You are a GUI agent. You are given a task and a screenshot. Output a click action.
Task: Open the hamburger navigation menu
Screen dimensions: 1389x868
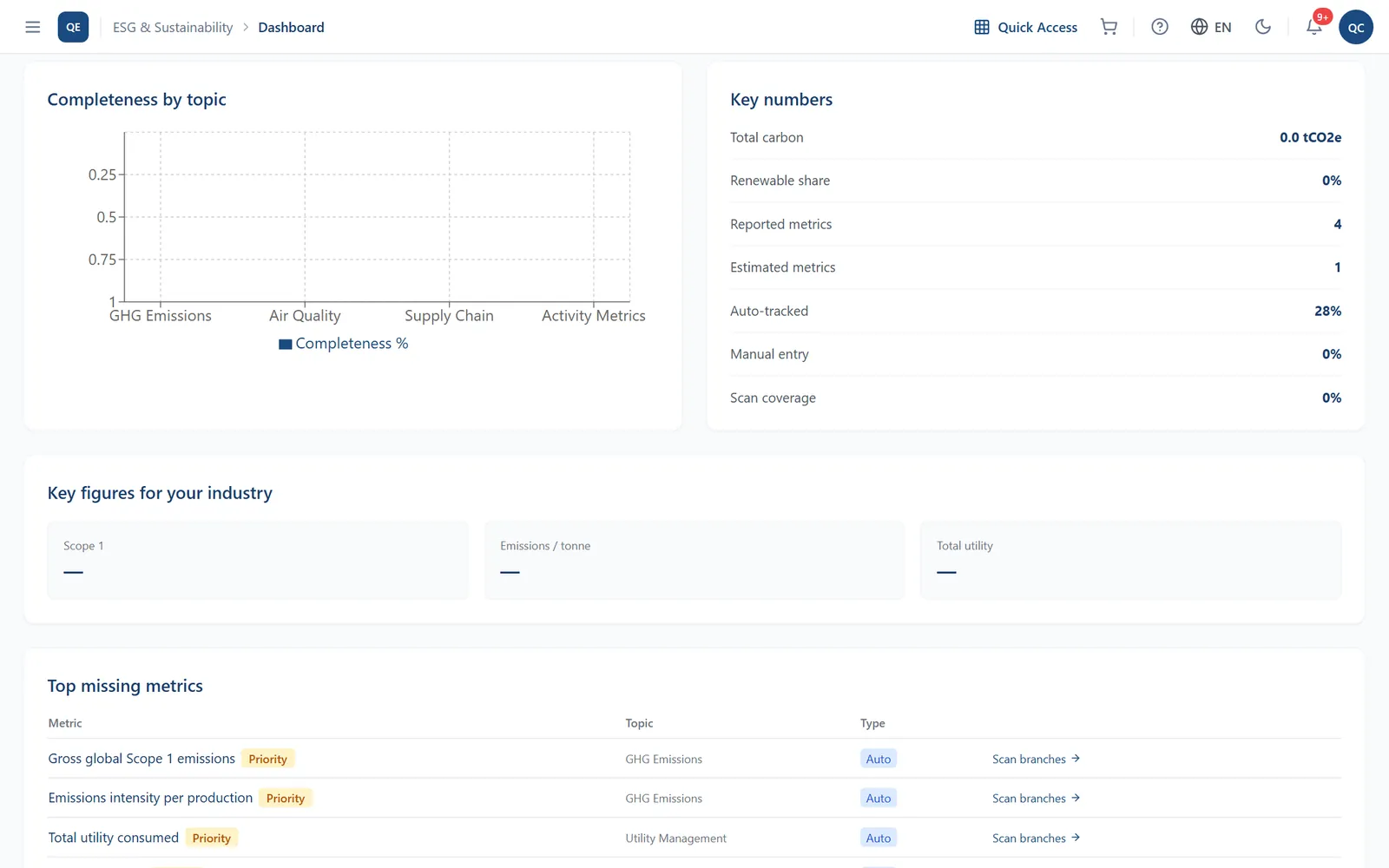[33, 27]
